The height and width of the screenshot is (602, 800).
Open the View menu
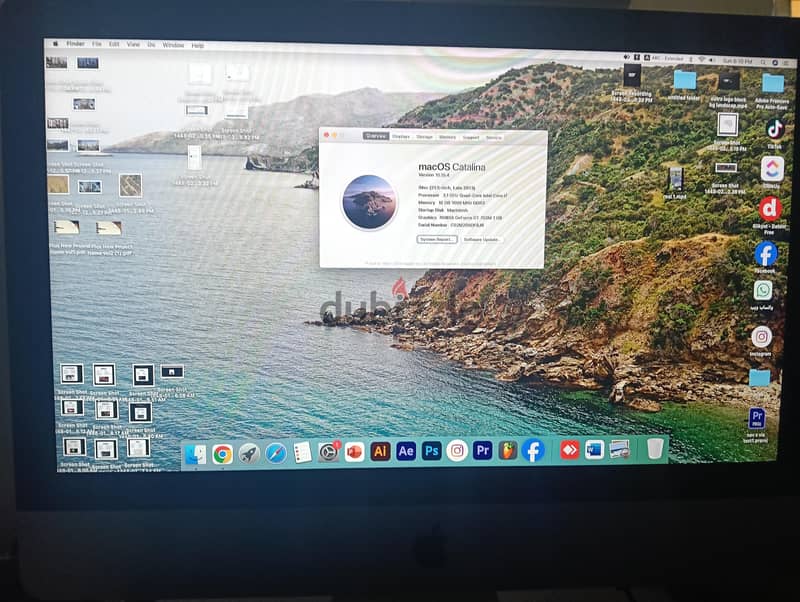coord(133,44)
